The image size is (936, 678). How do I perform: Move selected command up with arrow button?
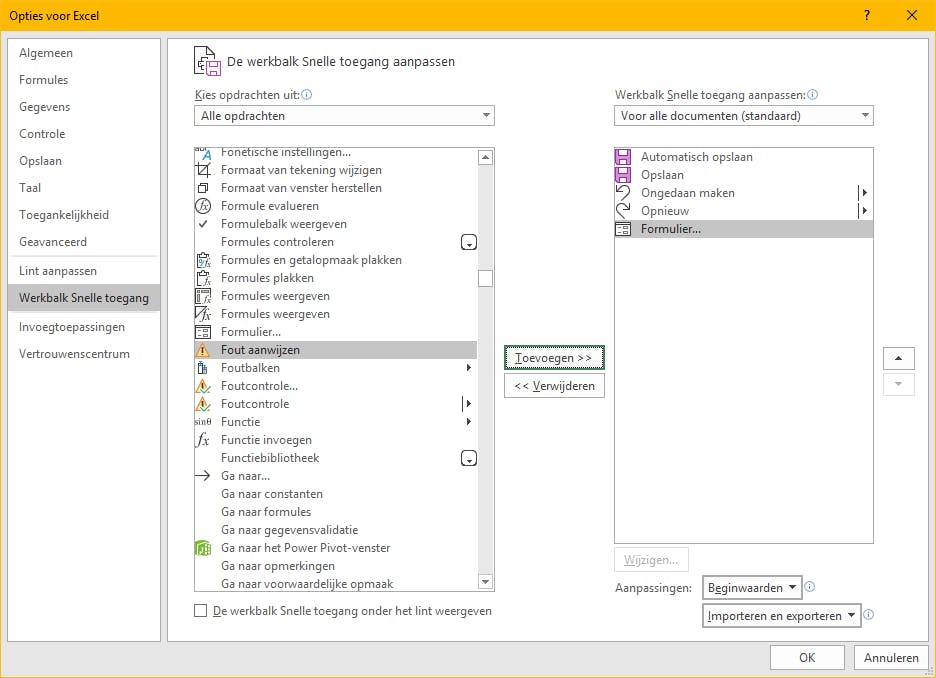coord(898,358)
